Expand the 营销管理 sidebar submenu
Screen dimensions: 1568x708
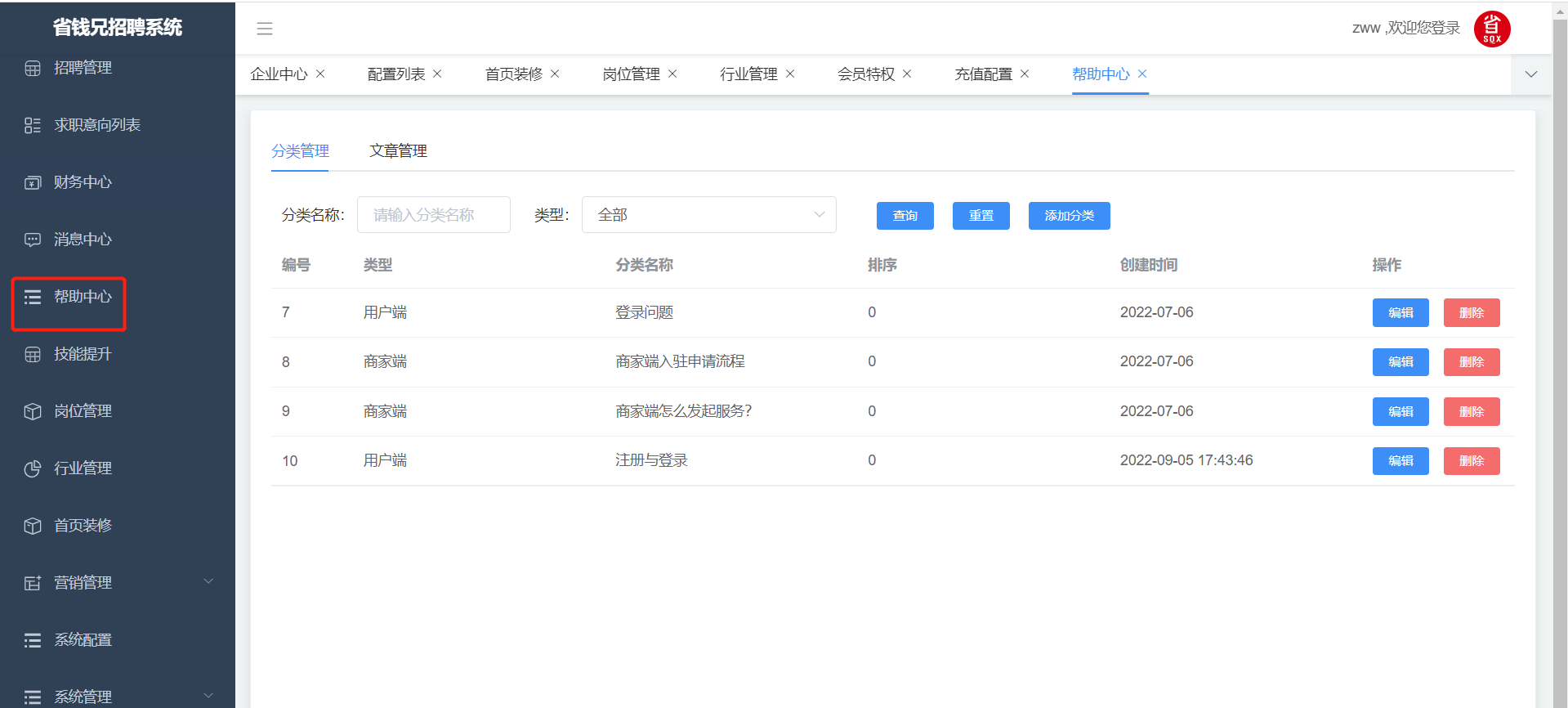(208, 581)
